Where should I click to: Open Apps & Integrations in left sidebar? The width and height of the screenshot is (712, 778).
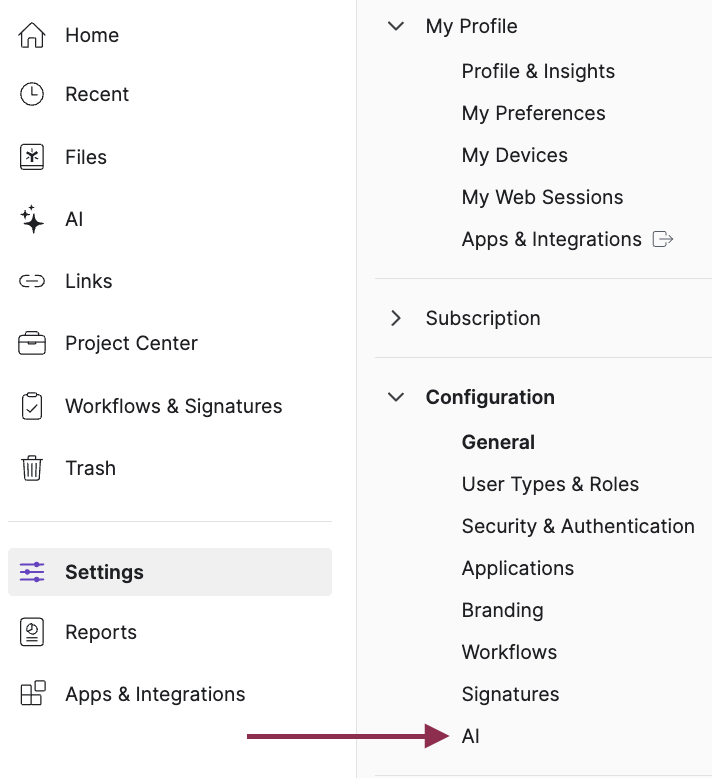point(155,694)
